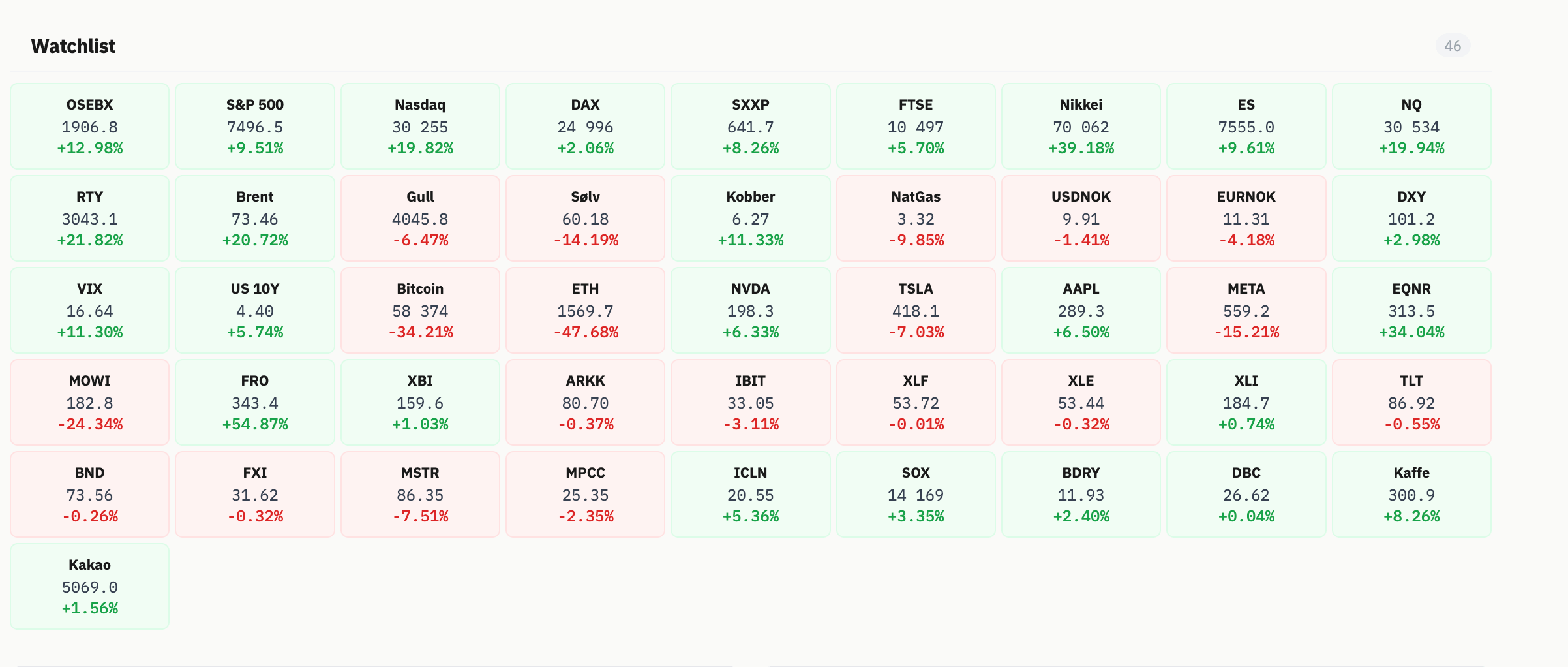Open the OSEBX watchlist tile

(90, 126)
